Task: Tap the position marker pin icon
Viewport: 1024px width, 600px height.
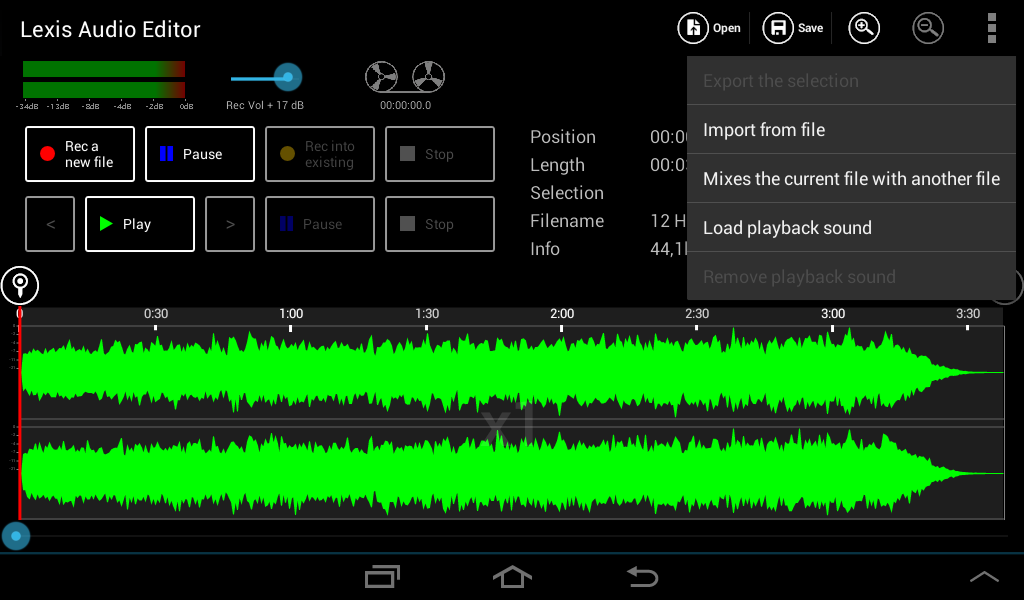Action: tap(20, 285)
